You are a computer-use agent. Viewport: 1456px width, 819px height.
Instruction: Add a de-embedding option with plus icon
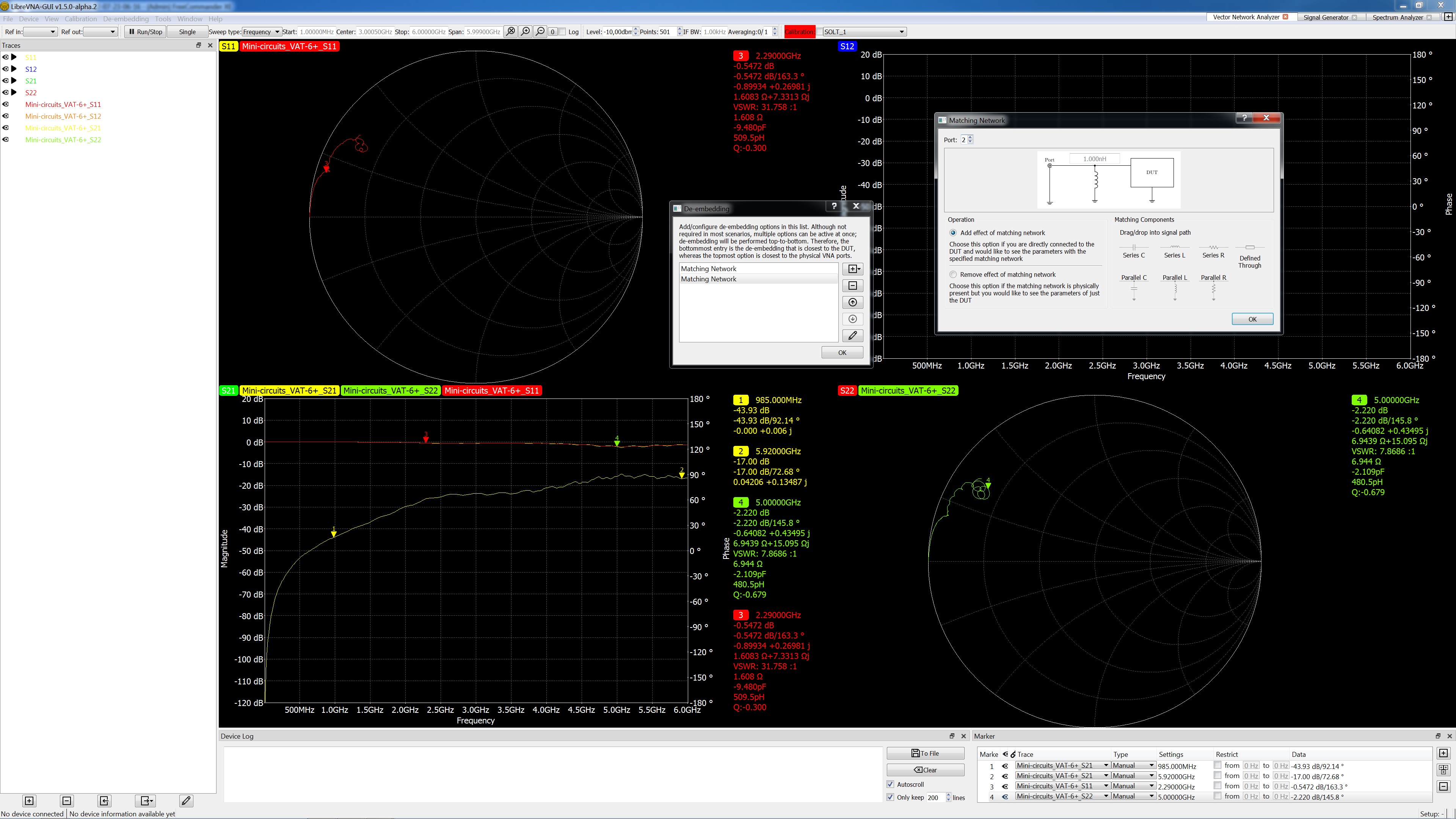[x=852, y=269]
